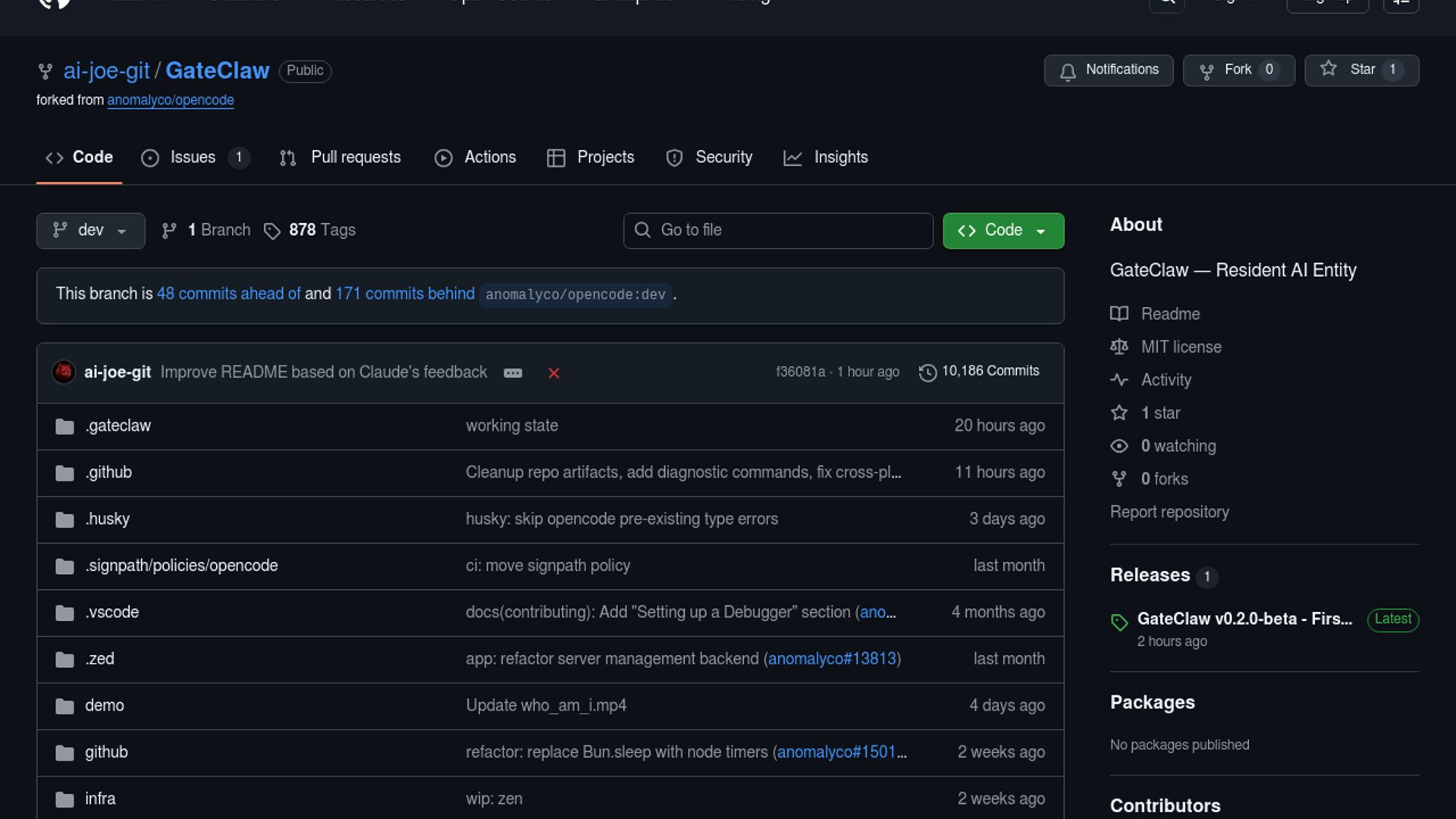Click the failed status X icon on latest commit

[554, 373]
